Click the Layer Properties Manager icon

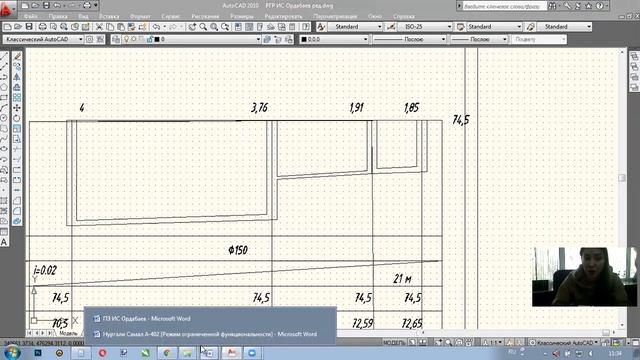(116, 40)
